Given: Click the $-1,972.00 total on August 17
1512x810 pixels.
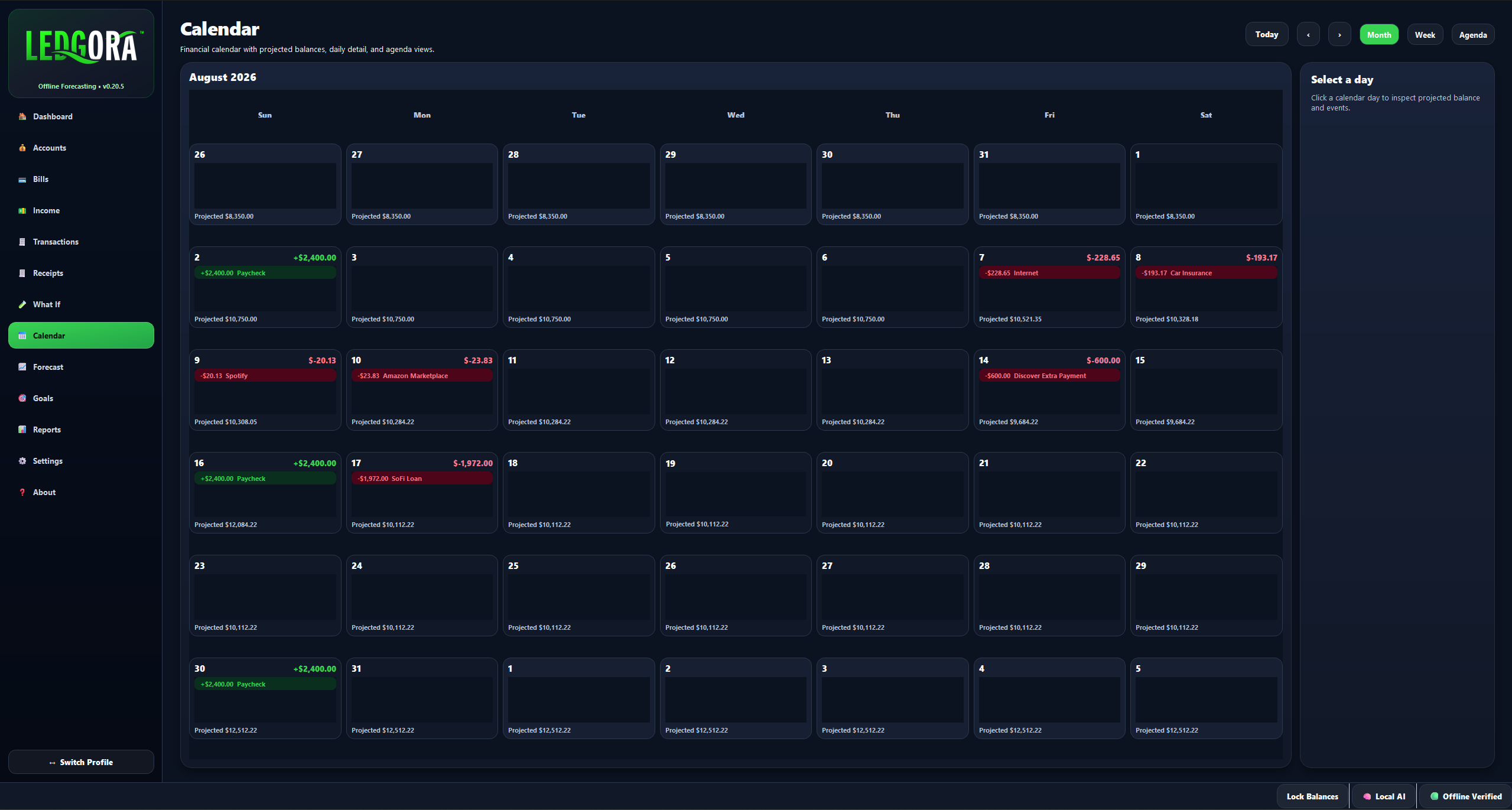Looking at the screenshot, I should (473, 463).
